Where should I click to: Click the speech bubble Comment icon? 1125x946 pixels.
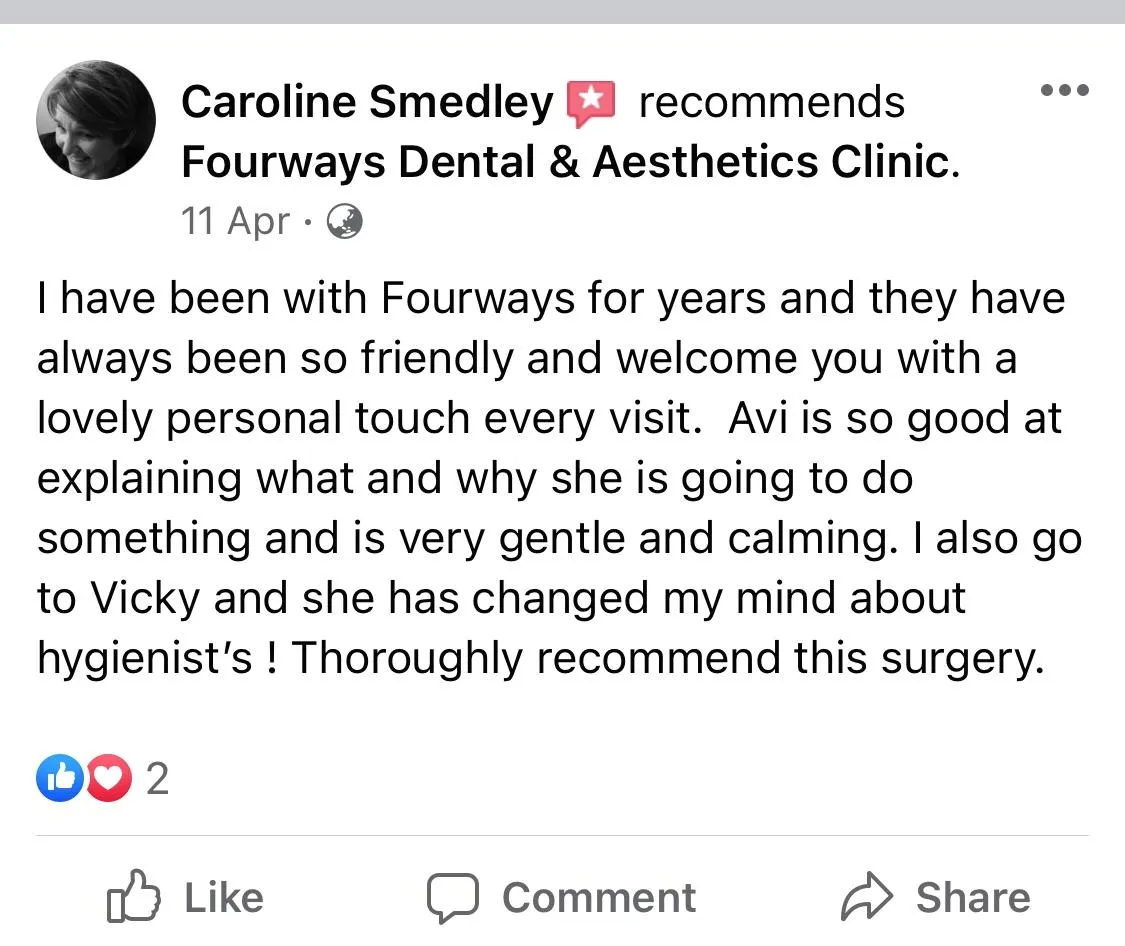pyautogui.click(x=453, y=897)
